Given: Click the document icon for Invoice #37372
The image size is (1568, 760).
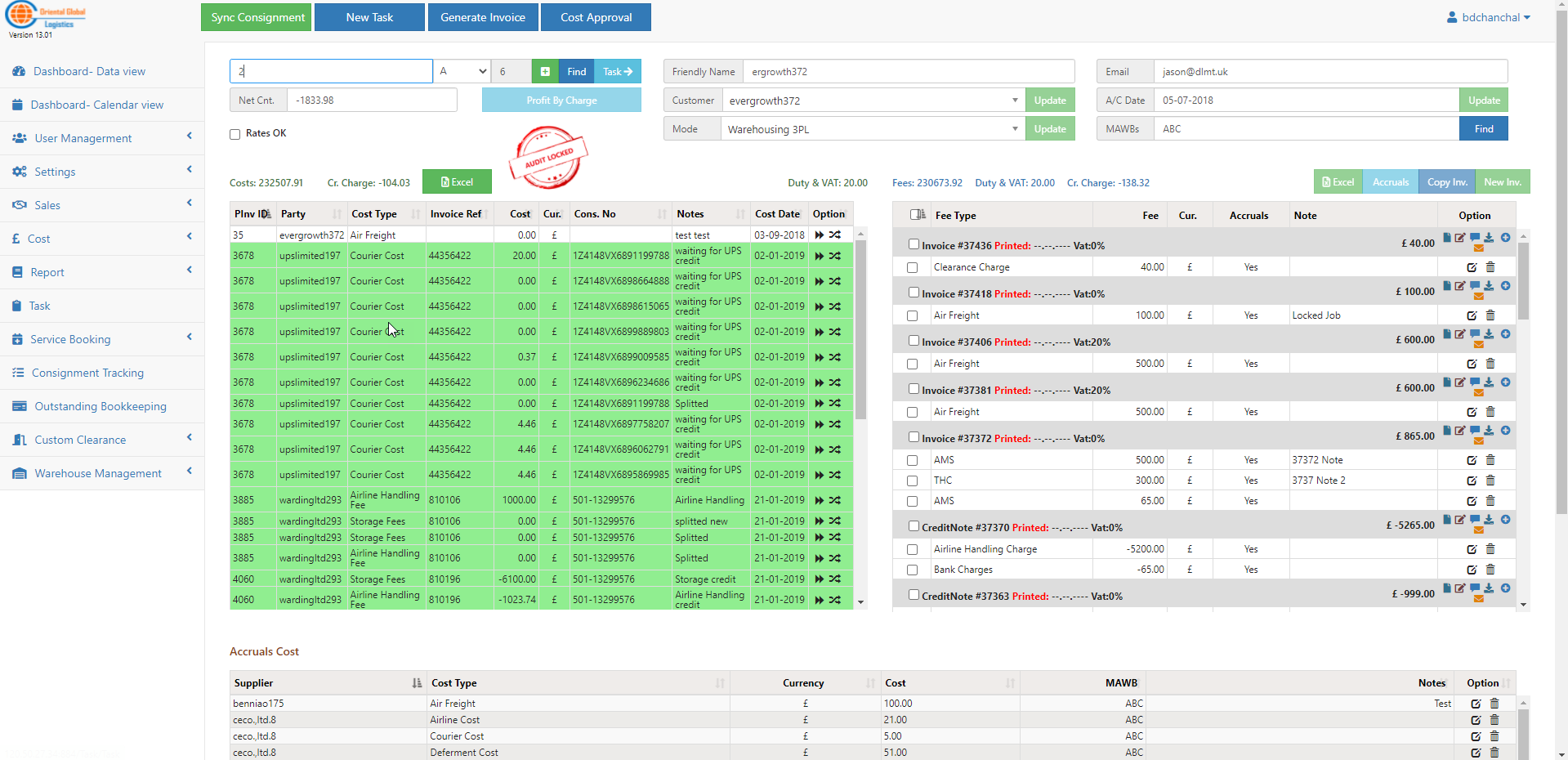Looking at the screenshot, I should [x=1446, y=430].
